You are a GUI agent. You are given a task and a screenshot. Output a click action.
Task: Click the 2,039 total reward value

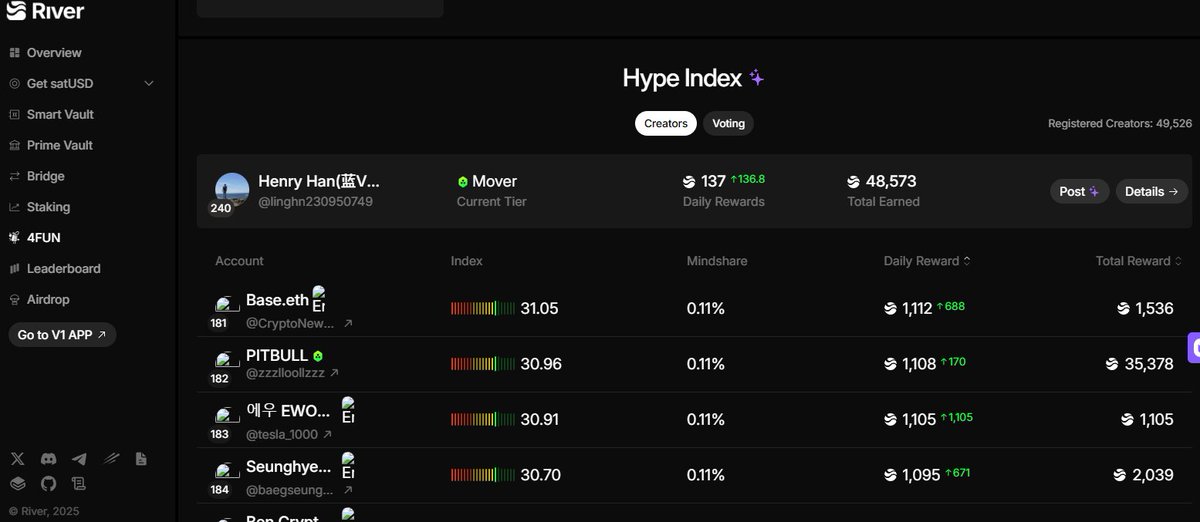[1153, 475]
